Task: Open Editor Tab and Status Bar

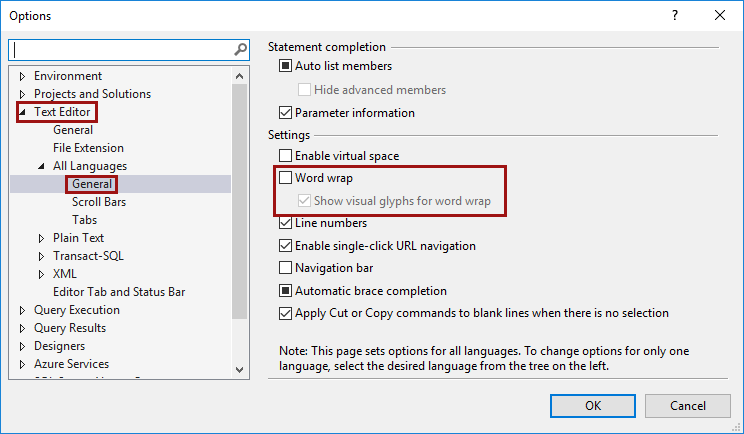Action: 119,292
